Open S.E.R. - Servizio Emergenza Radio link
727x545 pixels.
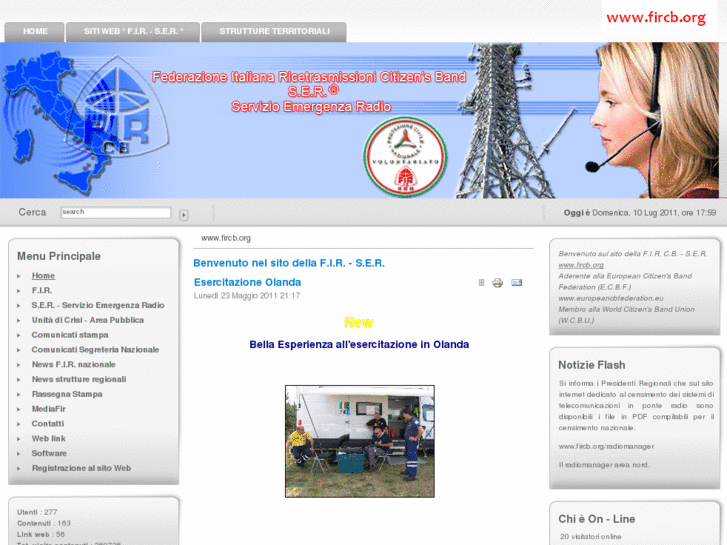pyautogui.click(x=98, y=305)
